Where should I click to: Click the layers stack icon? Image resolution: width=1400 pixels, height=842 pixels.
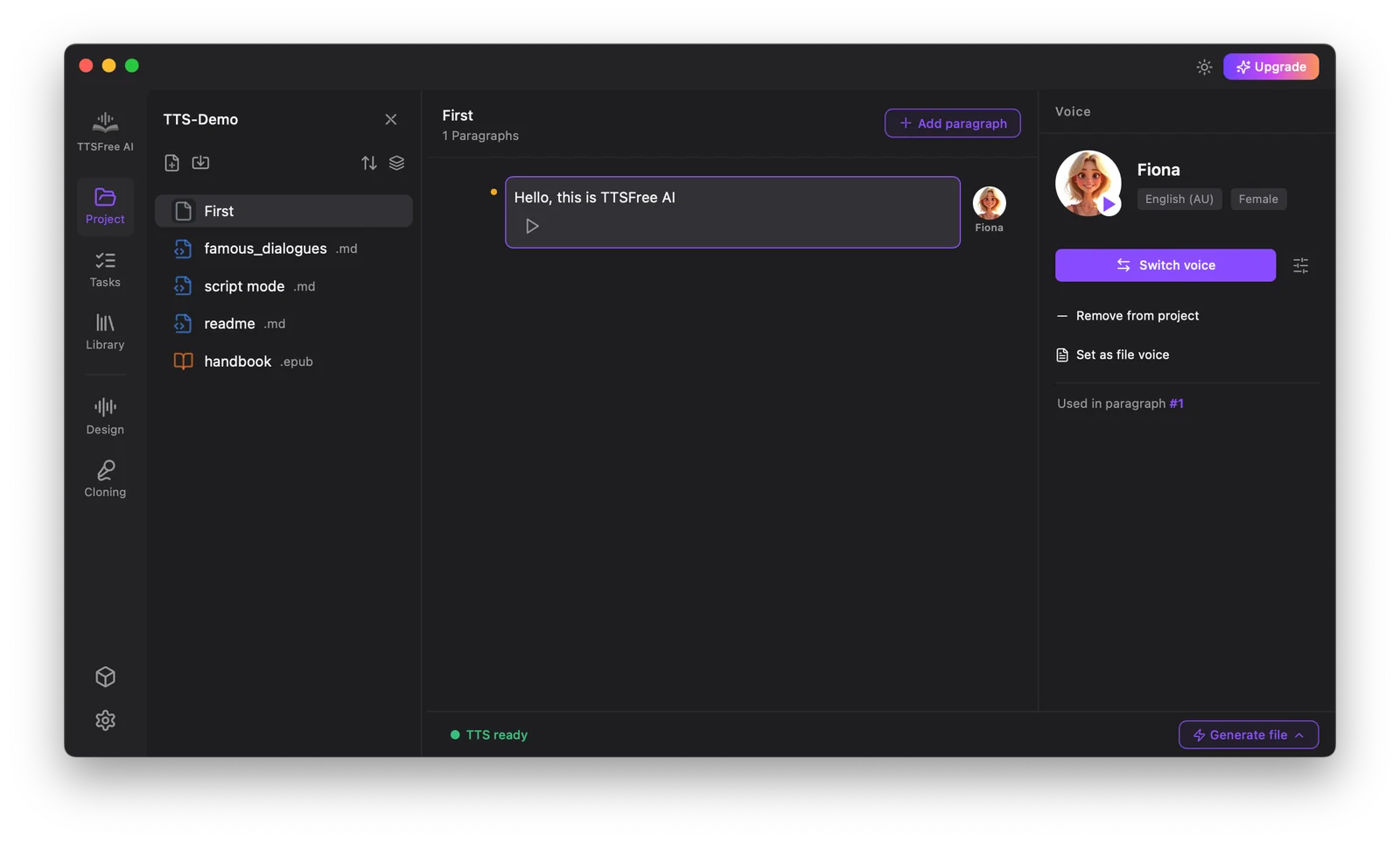tap(396, 163)
